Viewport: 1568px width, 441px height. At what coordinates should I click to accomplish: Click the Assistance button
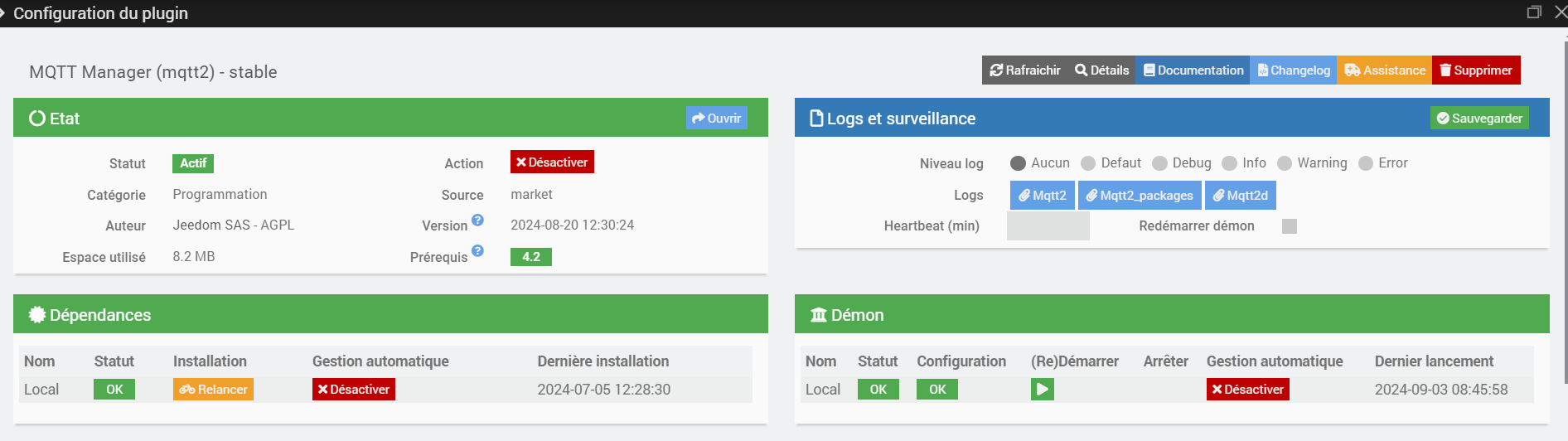[1384, 70]
